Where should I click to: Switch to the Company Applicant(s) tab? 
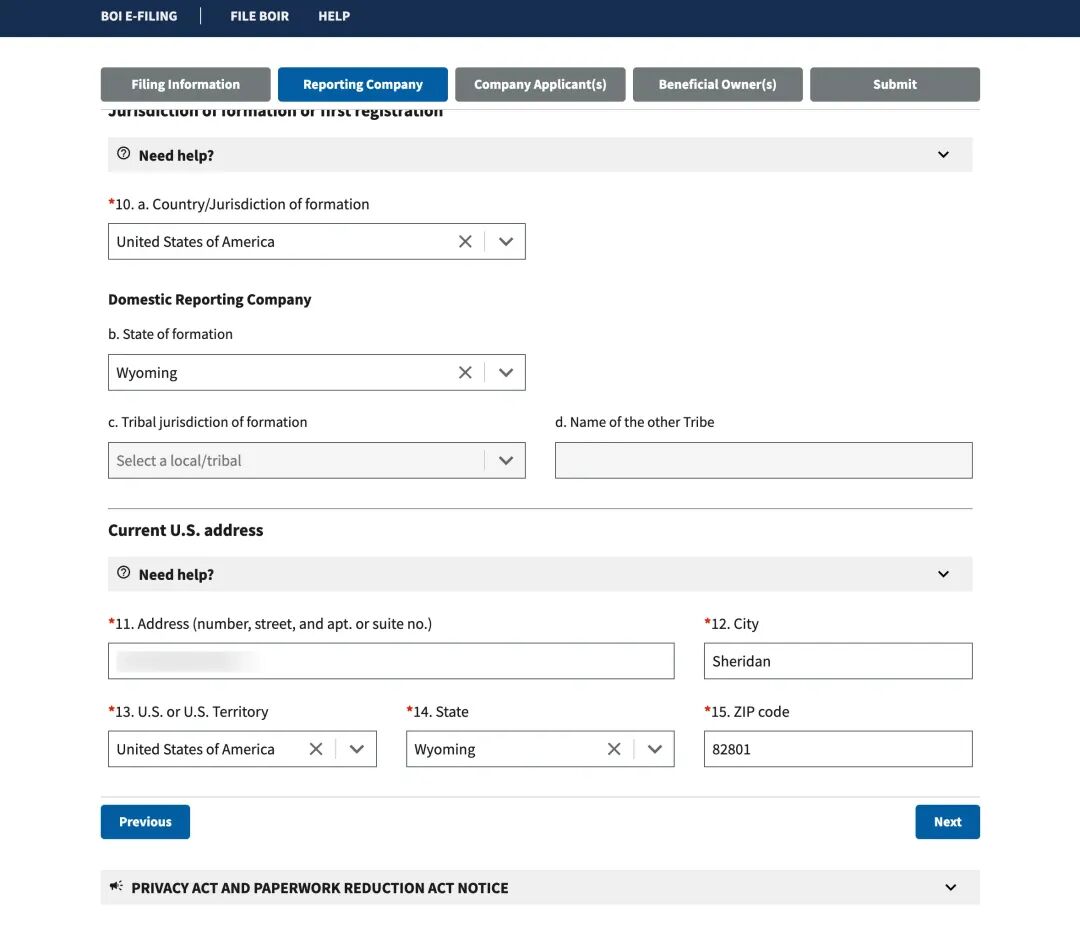[x=540, y=85]
